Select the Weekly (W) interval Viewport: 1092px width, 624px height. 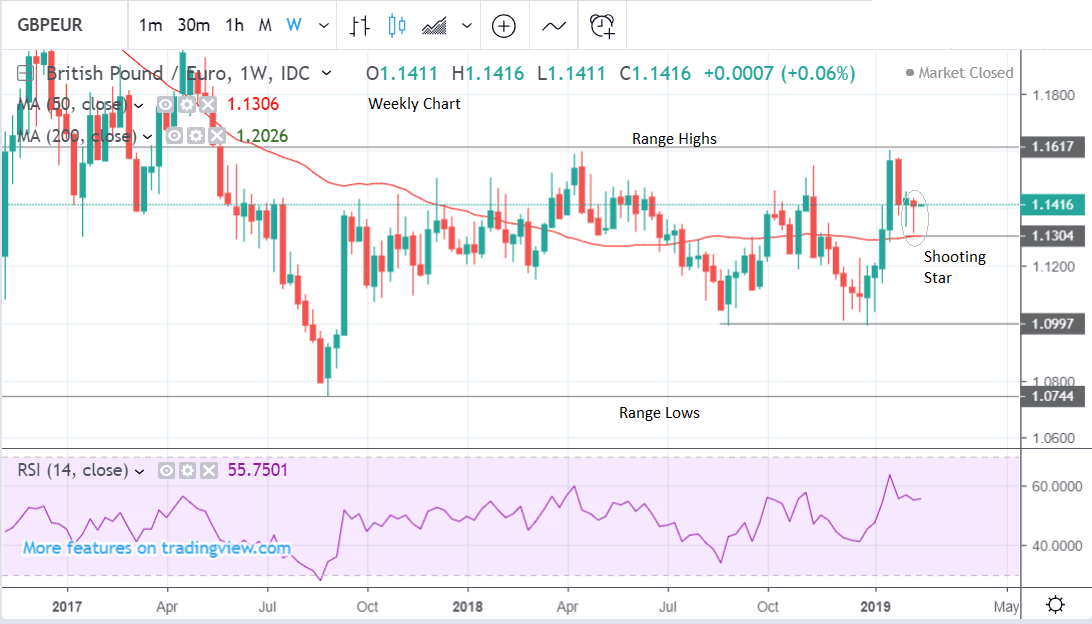point(294,26)
